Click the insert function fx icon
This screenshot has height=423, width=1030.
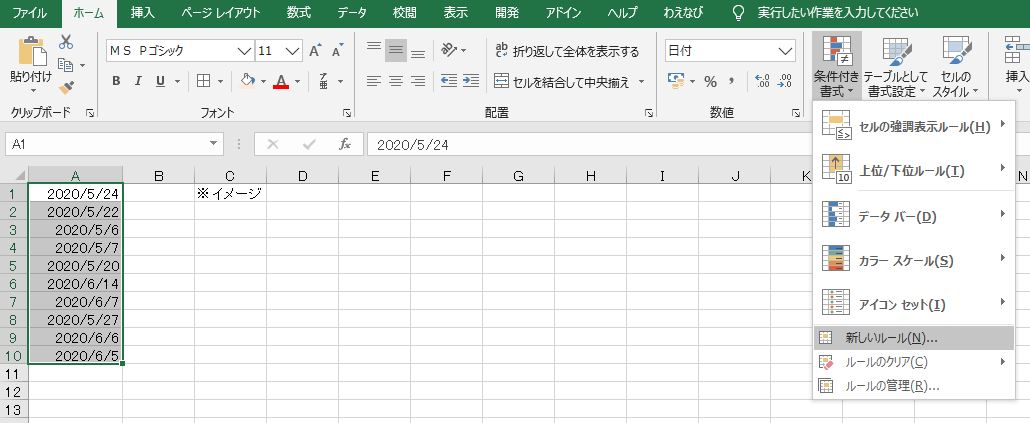point(345,145)
